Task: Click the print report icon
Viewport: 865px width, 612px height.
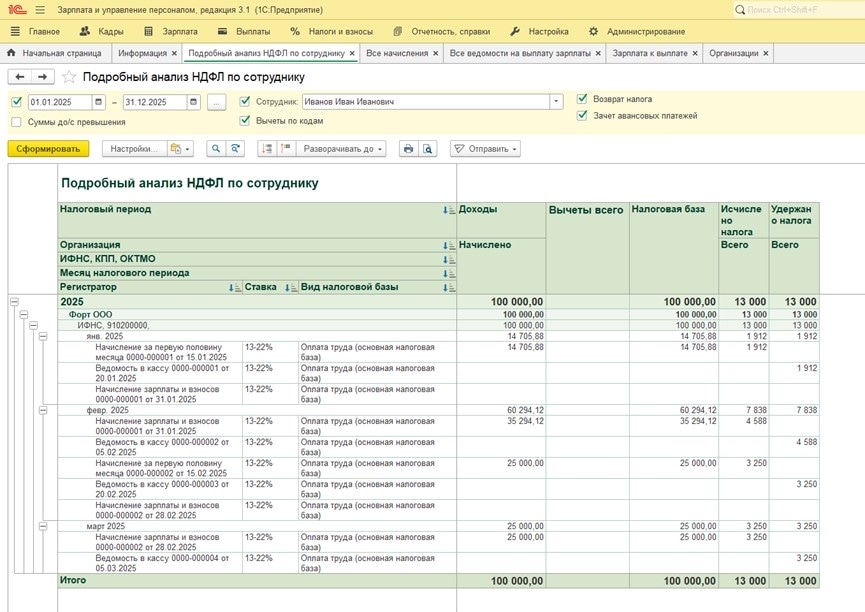Action: (x=407, y=149)
